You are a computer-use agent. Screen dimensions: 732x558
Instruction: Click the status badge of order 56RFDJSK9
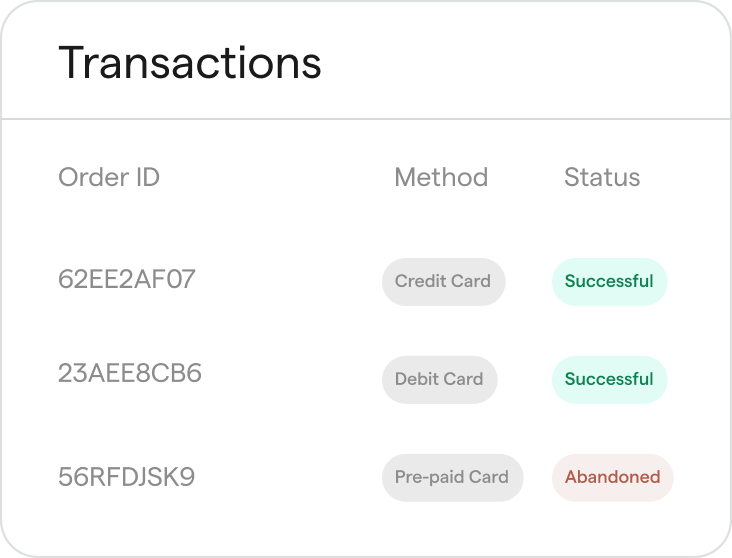tap(612, 477)
